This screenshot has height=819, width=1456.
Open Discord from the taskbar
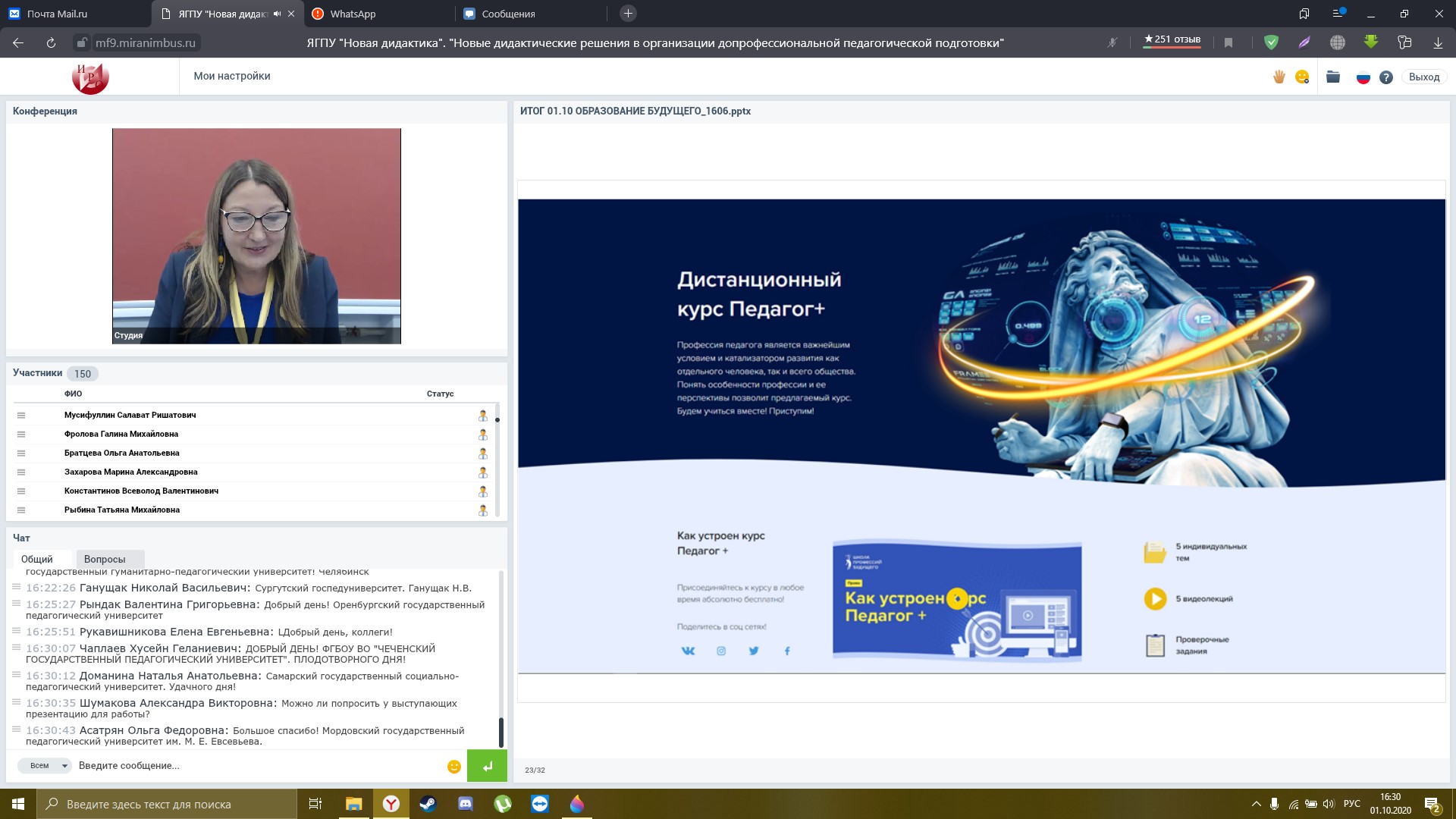[466, 804]
